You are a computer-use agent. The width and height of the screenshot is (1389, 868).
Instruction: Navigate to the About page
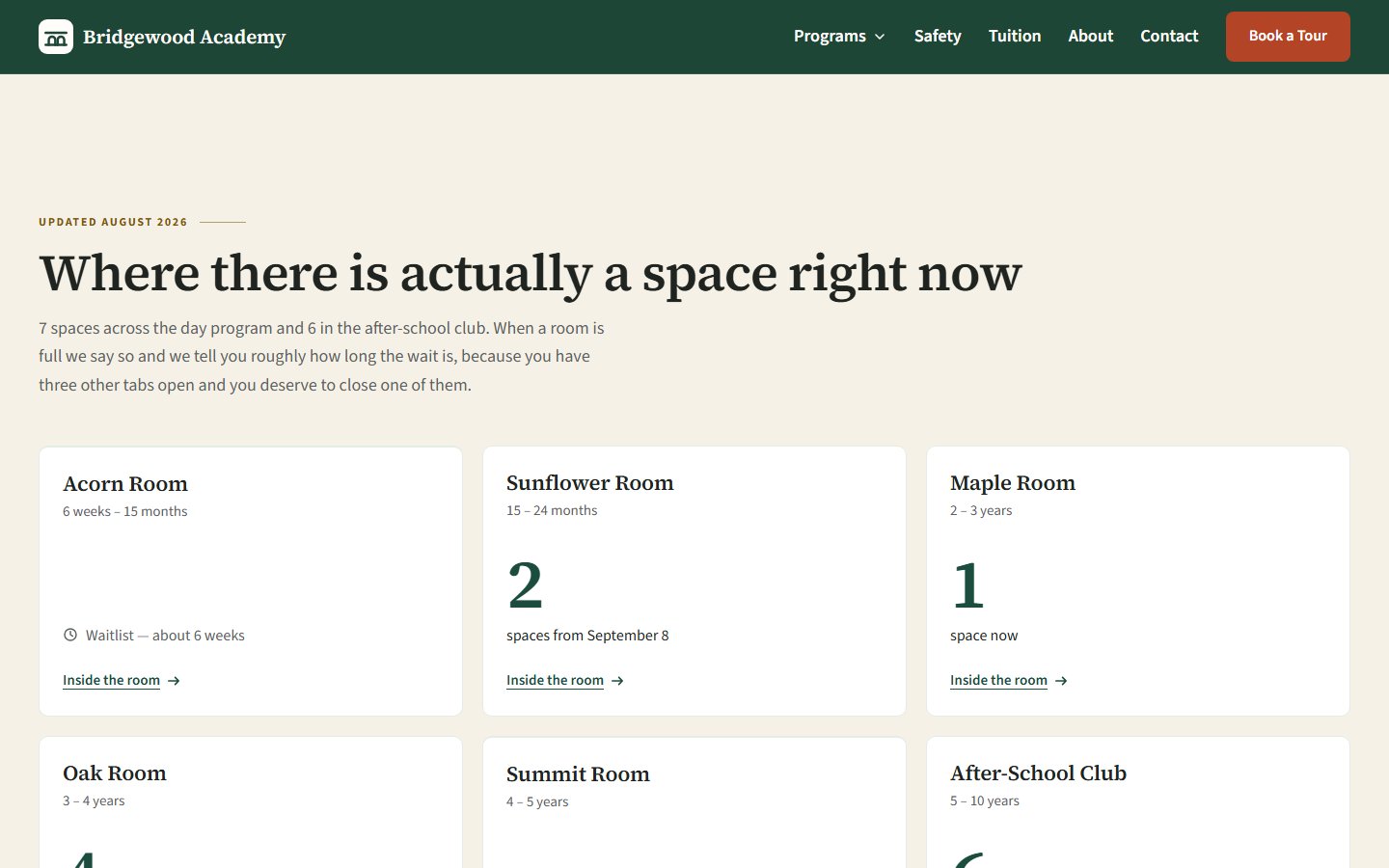(1091, 36)
